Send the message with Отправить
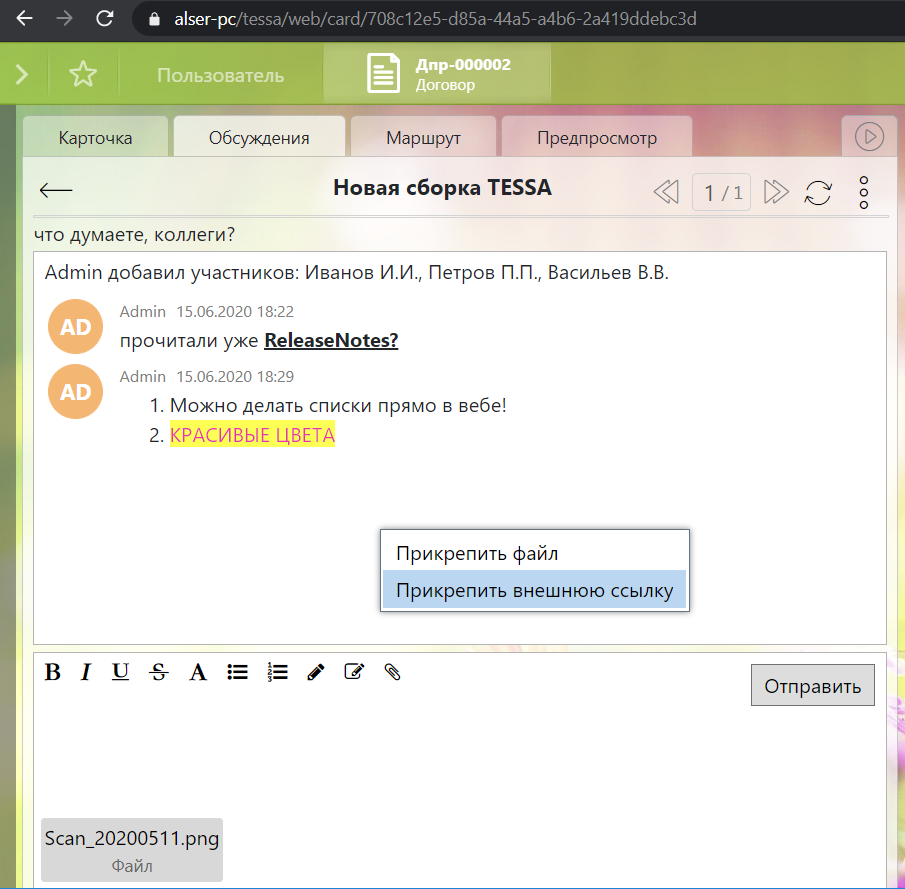The image size is (905, 889). [x=813, y=685]
